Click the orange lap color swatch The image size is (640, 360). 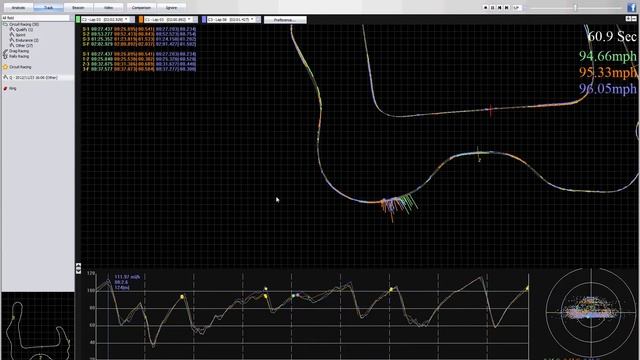141,20
